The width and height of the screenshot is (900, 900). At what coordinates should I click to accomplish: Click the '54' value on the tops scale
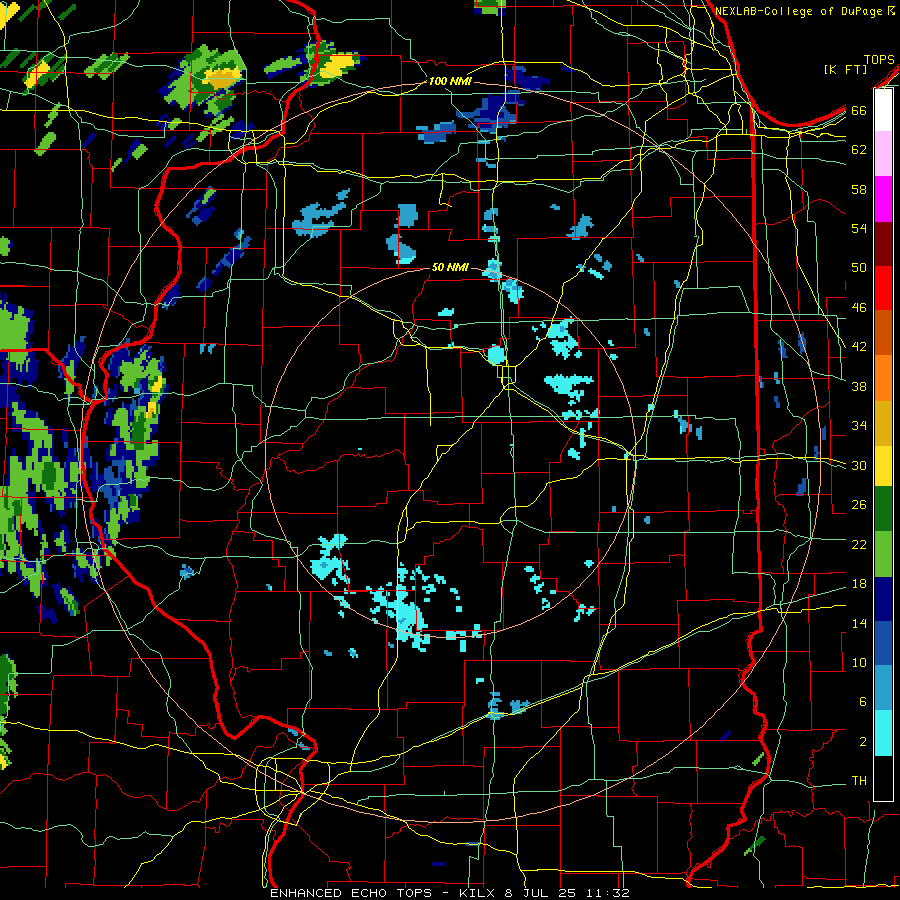(859, 228)
